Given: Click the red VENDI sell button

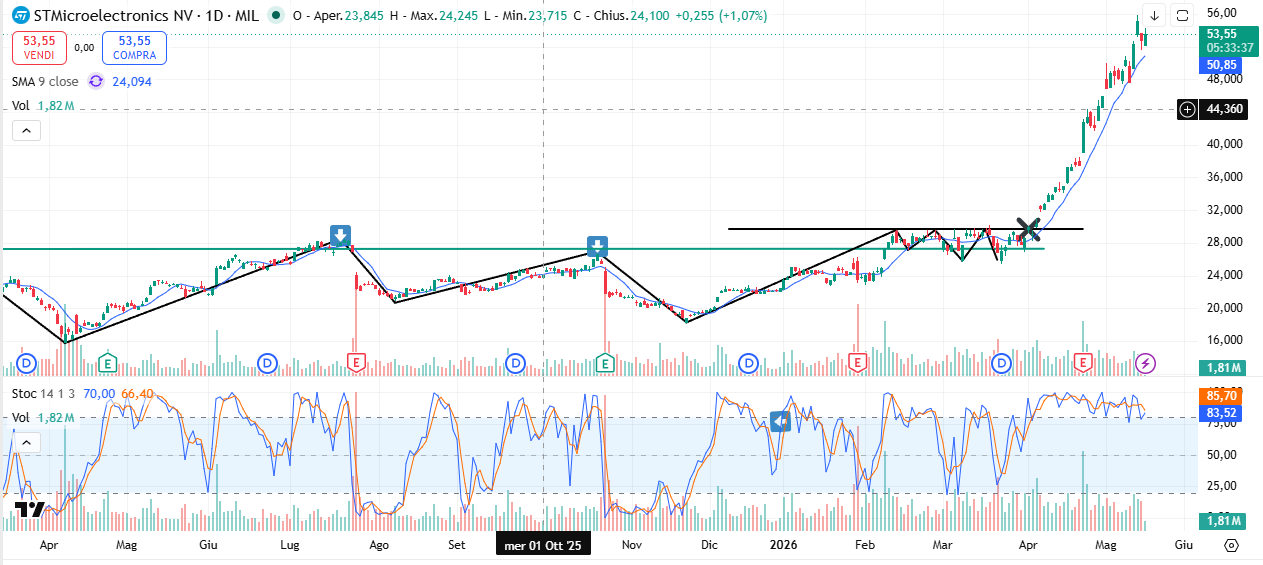Looking at the screenshot, I should 39,47.
